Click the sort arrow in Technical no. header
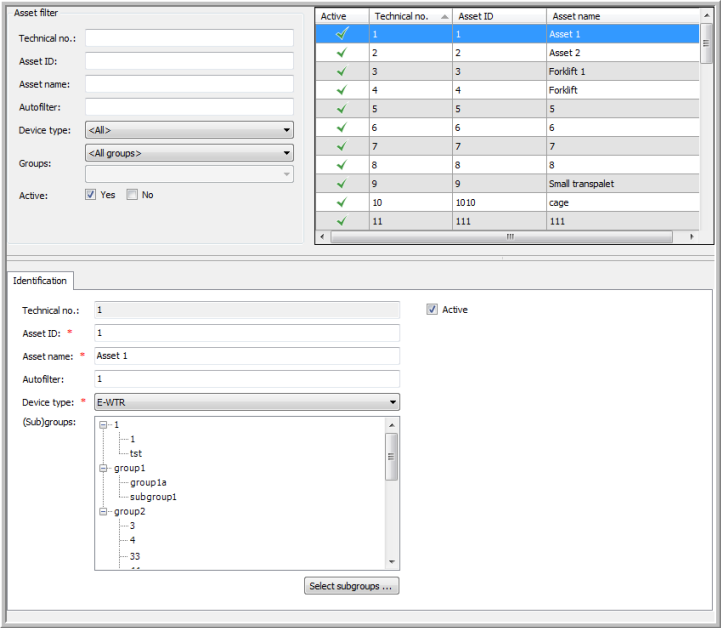 443,17
